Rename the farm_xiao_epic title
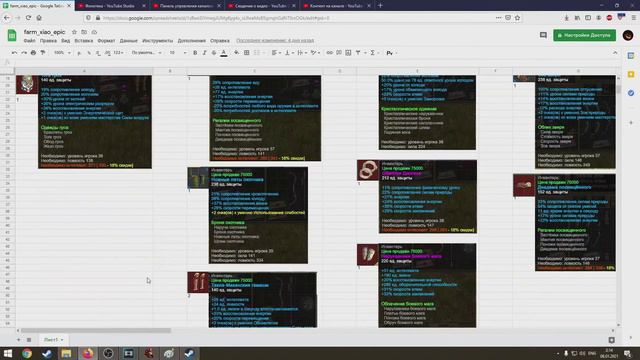Image resolution: width=640 pixels, height=360 pixels. point(44,32)
